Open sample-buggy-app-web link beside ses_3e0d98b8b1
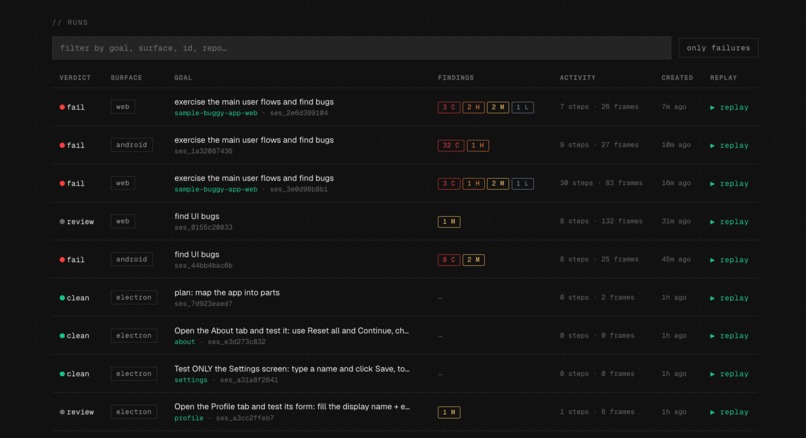 pyautogui.click(x=216, y=189)
